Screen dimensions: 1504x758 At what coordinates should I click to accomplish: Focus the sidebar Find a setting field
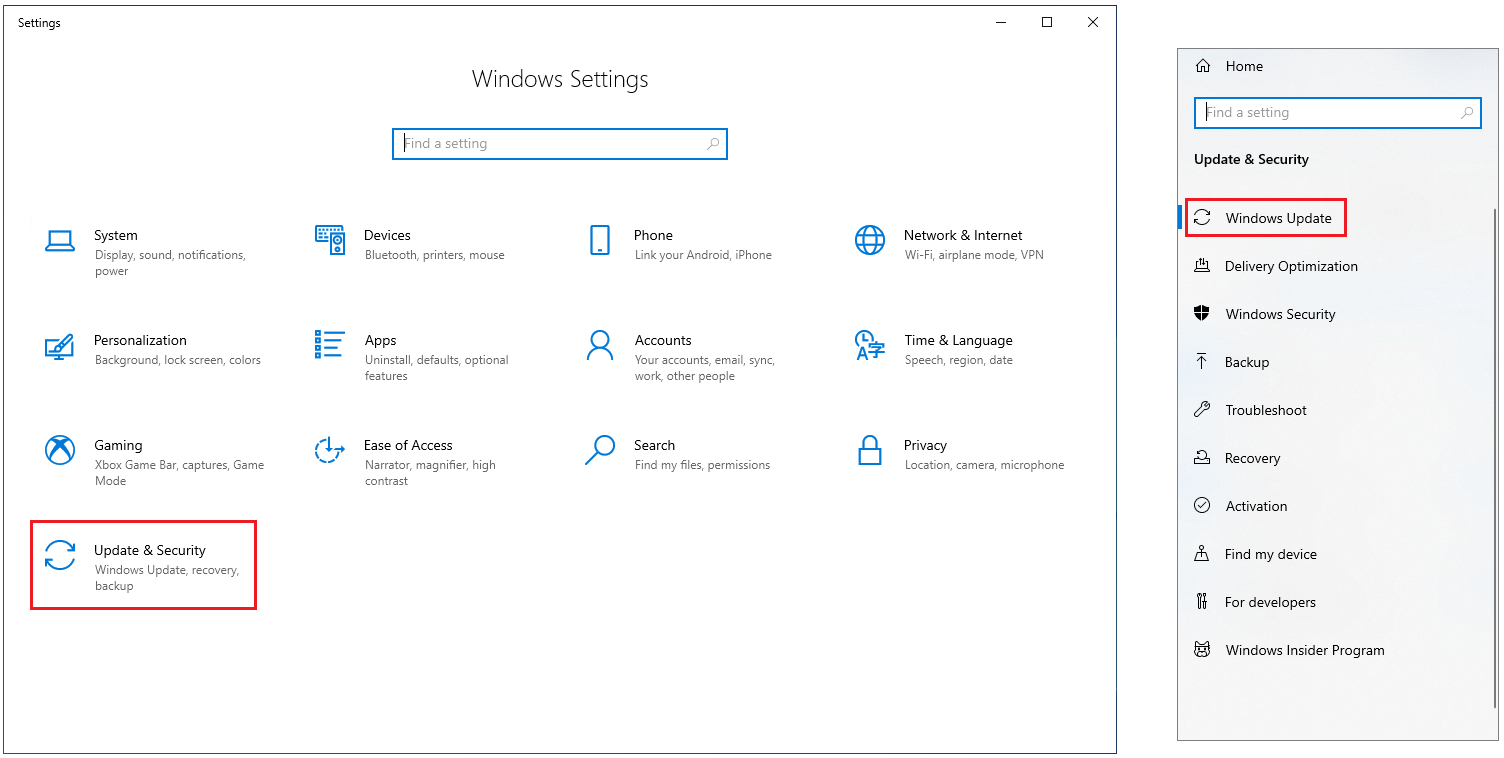(x=1338, y=113)
